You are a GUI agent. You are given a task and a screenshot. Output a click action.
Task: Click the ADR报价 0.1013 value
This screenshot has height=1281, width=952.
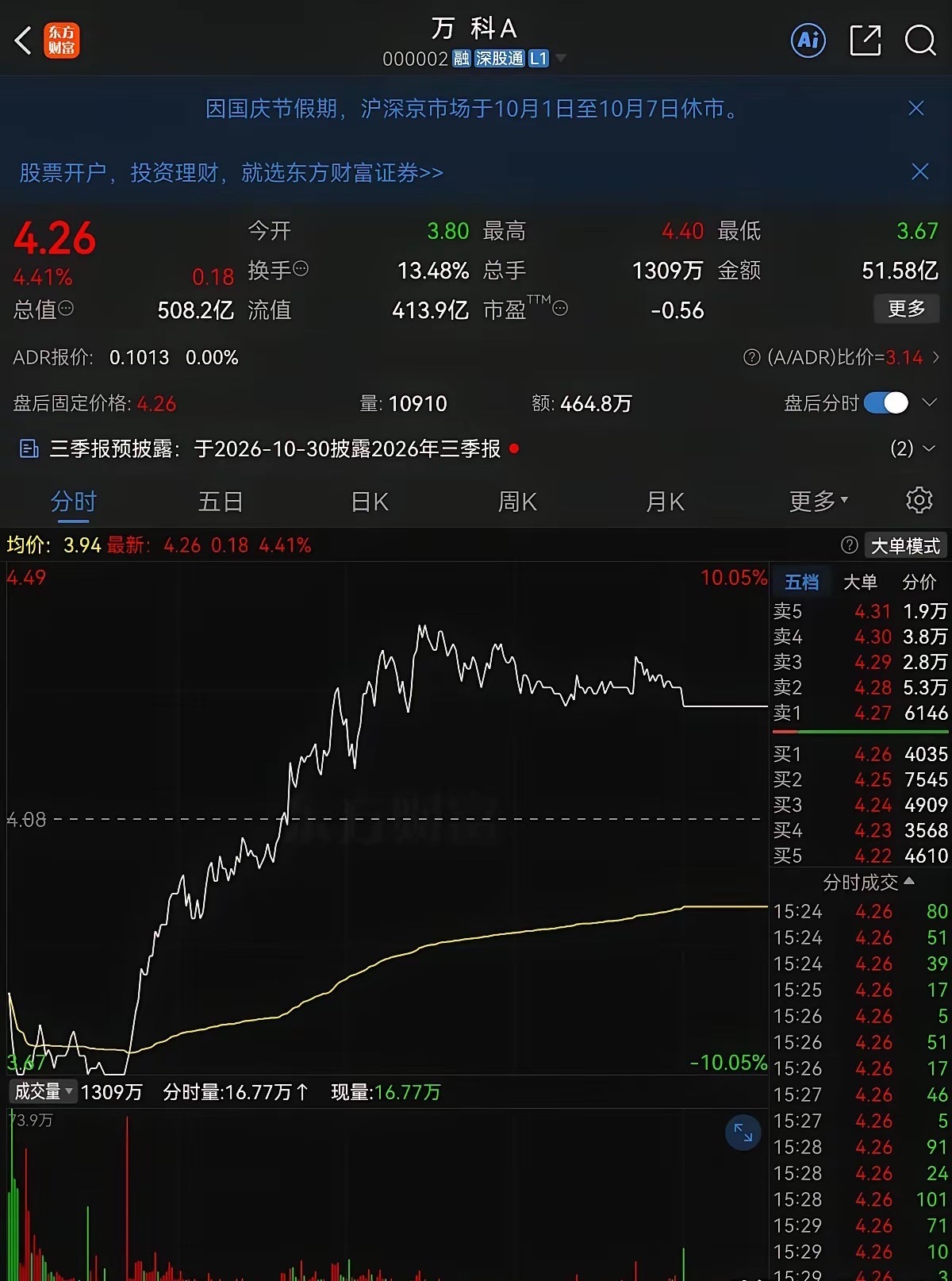point(139,357)
